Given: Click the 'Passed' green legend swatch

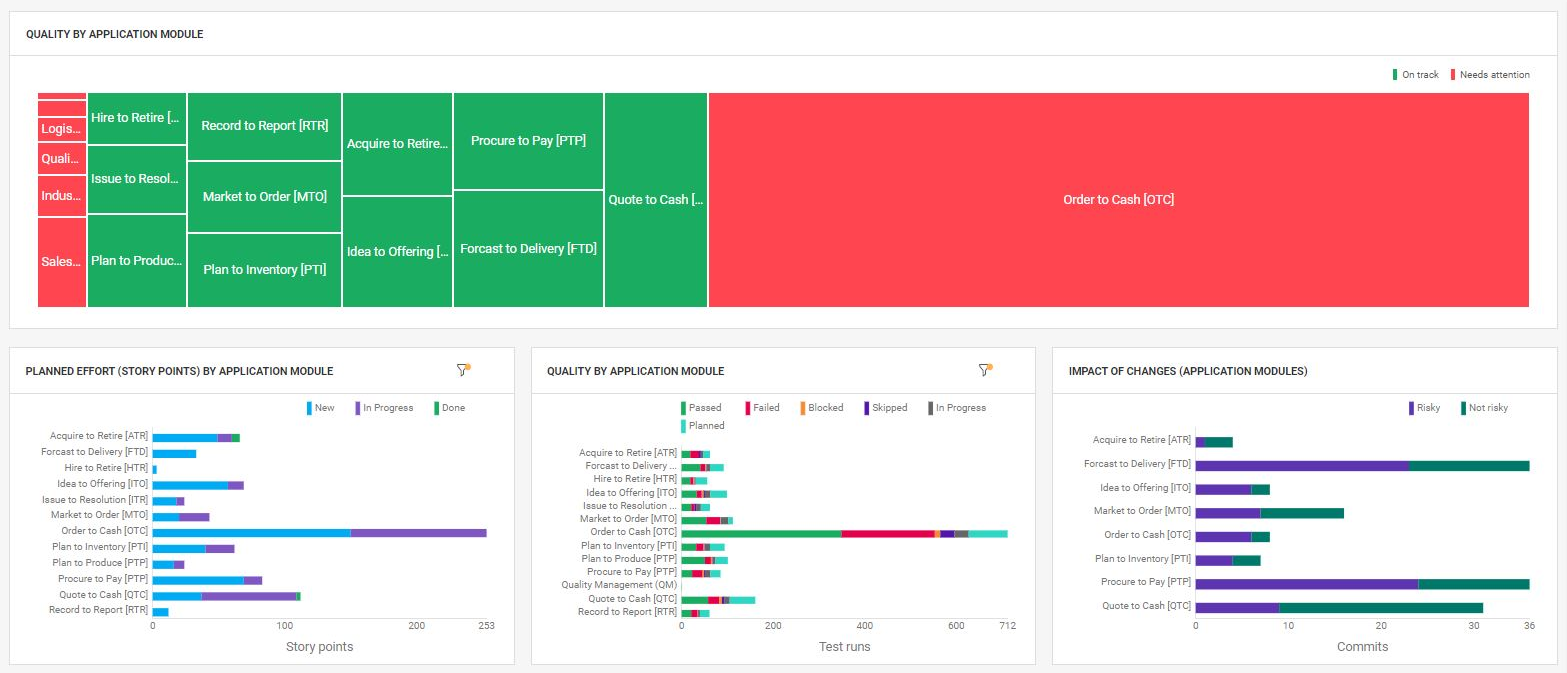Looking at the screenshot, I should pyautogui.click(x=684, y=408).
